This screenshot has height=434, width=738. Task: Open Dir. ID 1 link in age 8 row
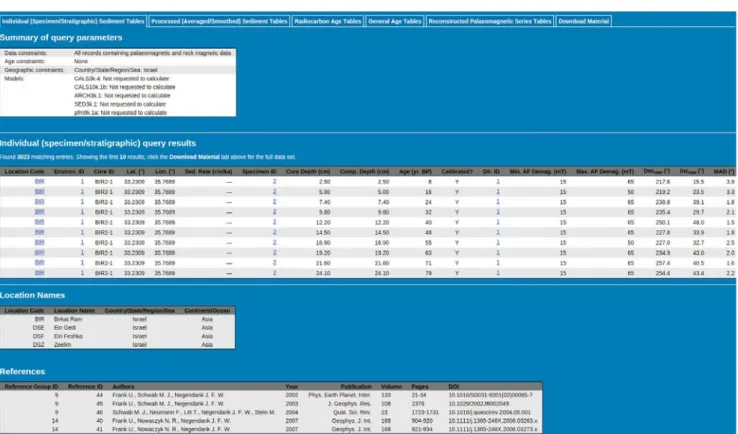tap(498, 181)
